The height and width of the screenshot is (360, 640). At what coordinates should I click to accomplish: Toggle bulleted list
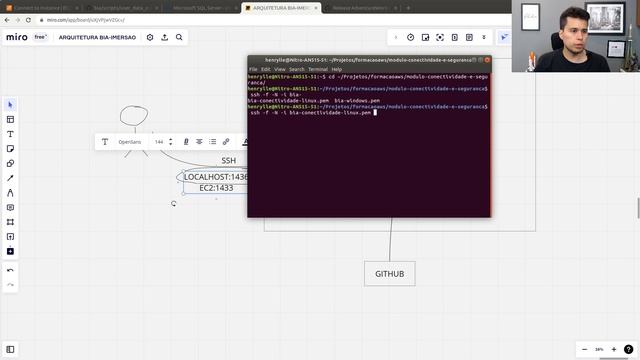click(x=213, y=142)
